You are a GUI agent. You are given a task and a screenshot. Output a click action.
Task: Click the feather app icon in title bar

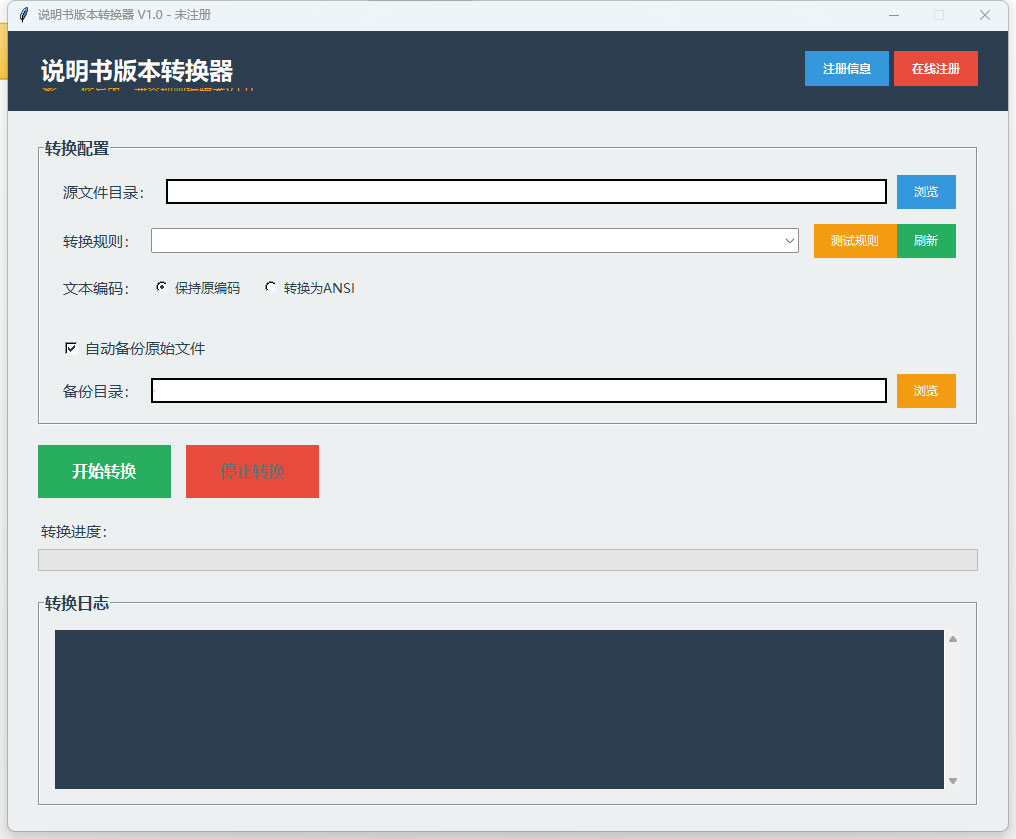pyautogui.click(x=23, y=15)
